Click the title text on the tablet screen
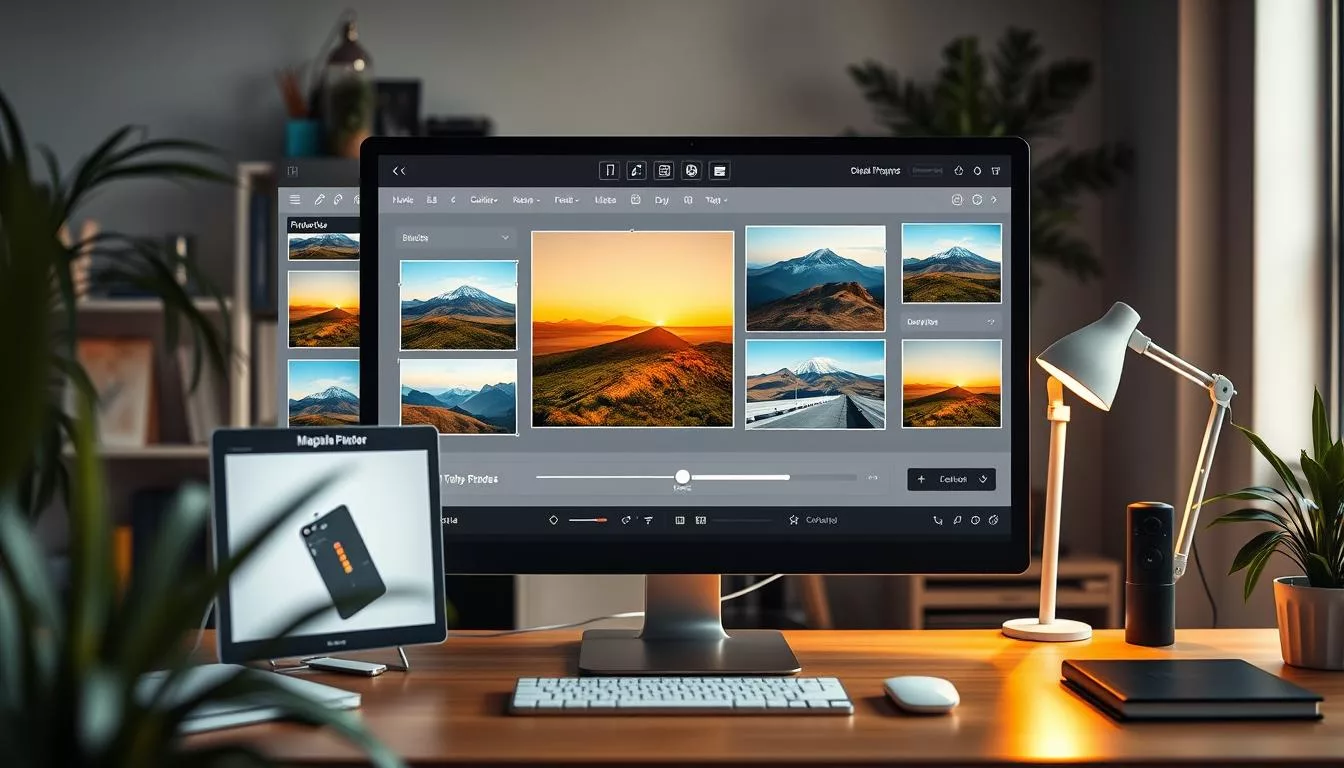 click(x=331, y=440)
